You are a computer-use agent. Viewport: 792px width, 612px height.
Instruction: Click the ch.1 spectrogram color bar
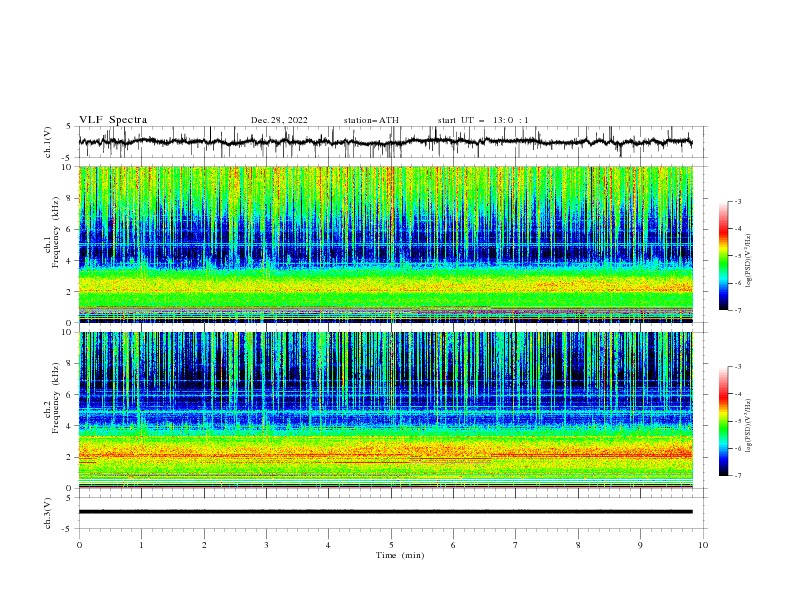coord(723,256)
